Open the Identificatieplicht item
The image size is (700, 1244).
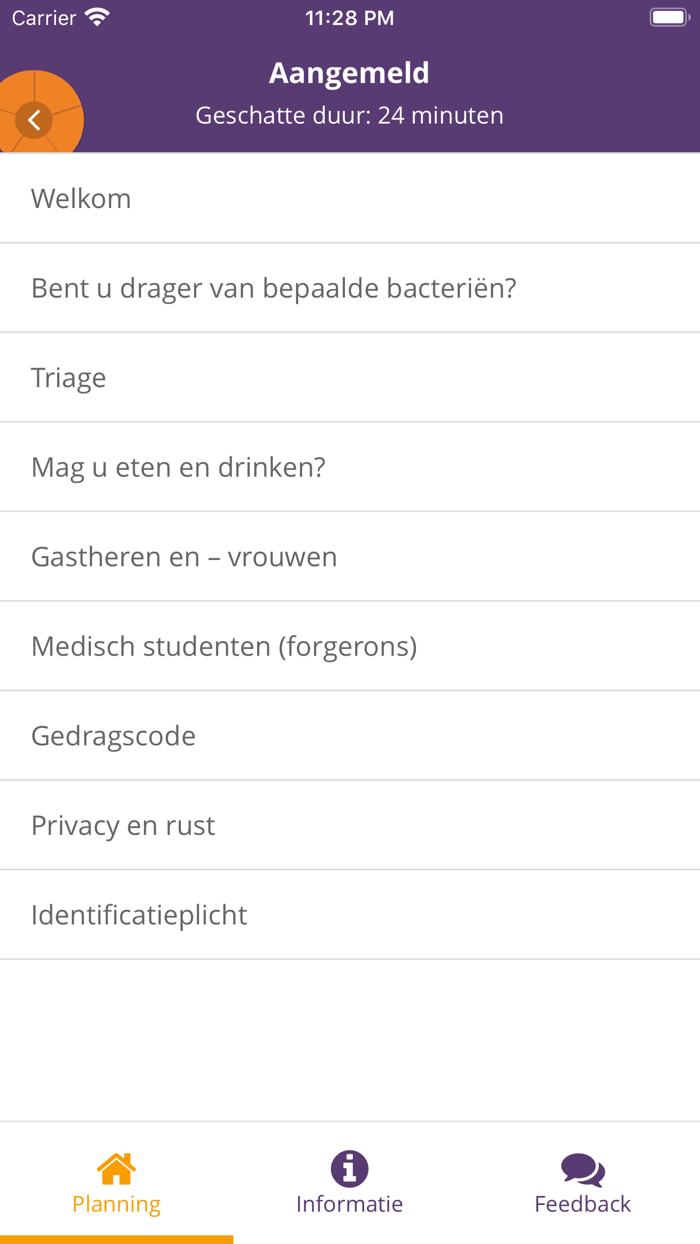coord(350,914)
